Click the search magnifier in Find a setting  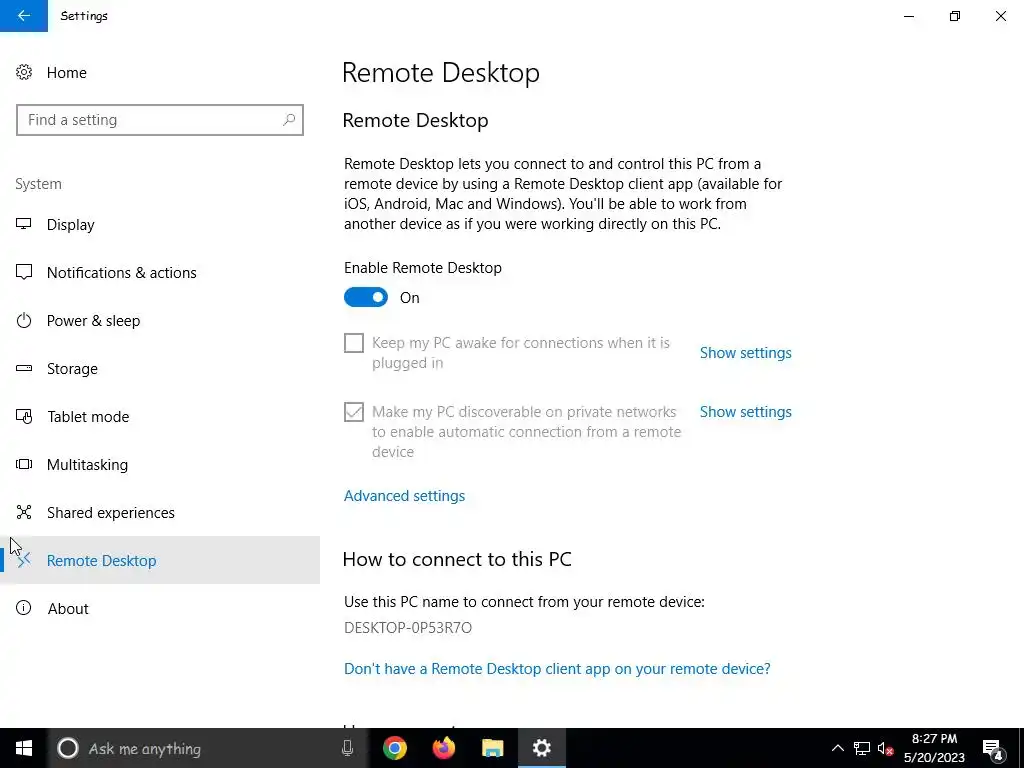(289, 120)
